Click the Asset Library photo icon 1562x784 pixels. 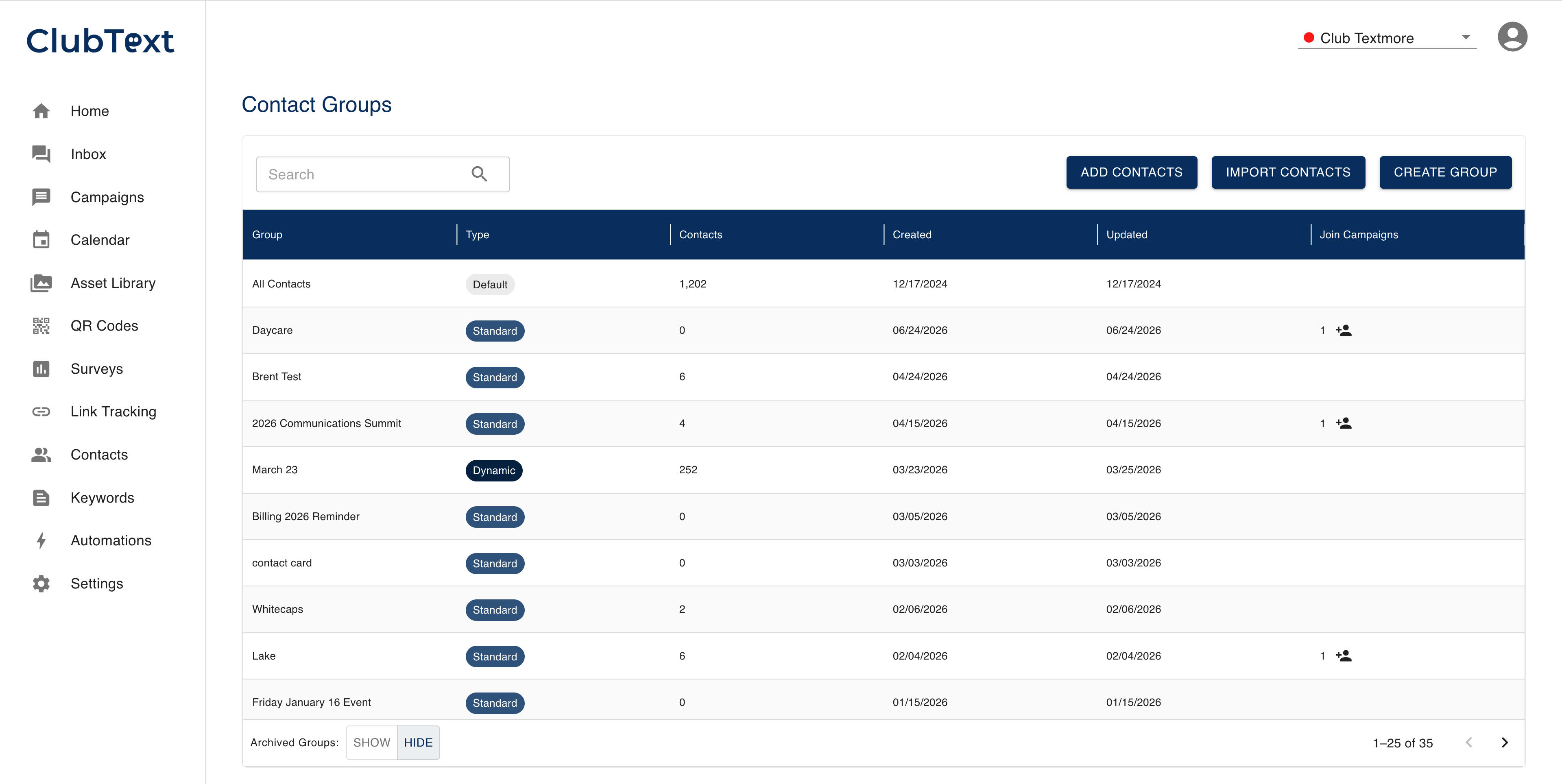[x=41, y=283]
